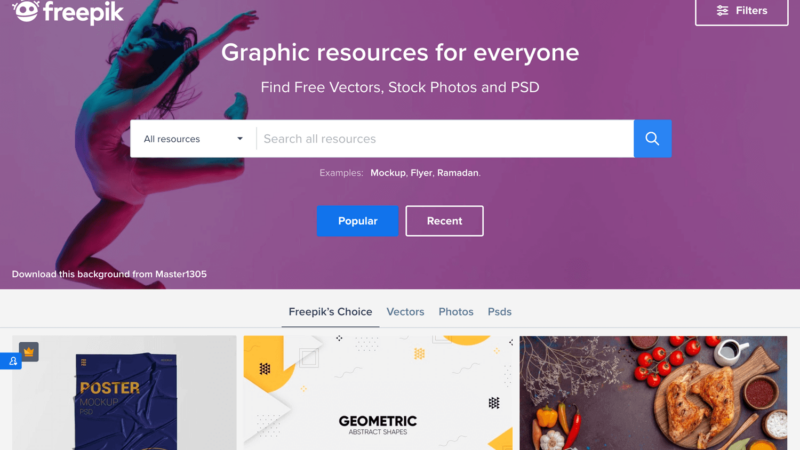This screenshot has width=800, height=450.
Task: Select the Popular button
Action: (358, 221)
